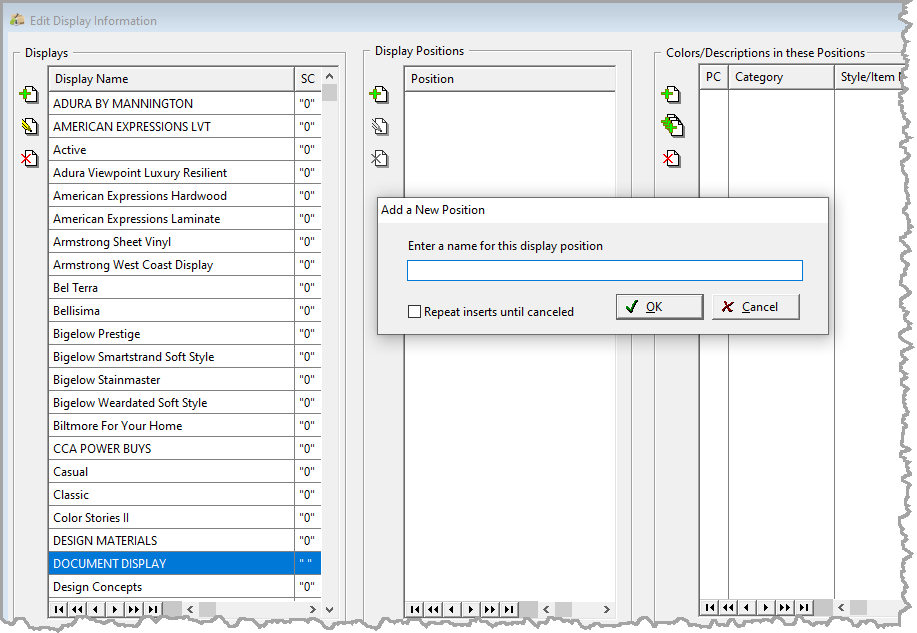
Task: Click the Position column header
Action: tap(509, 78)
